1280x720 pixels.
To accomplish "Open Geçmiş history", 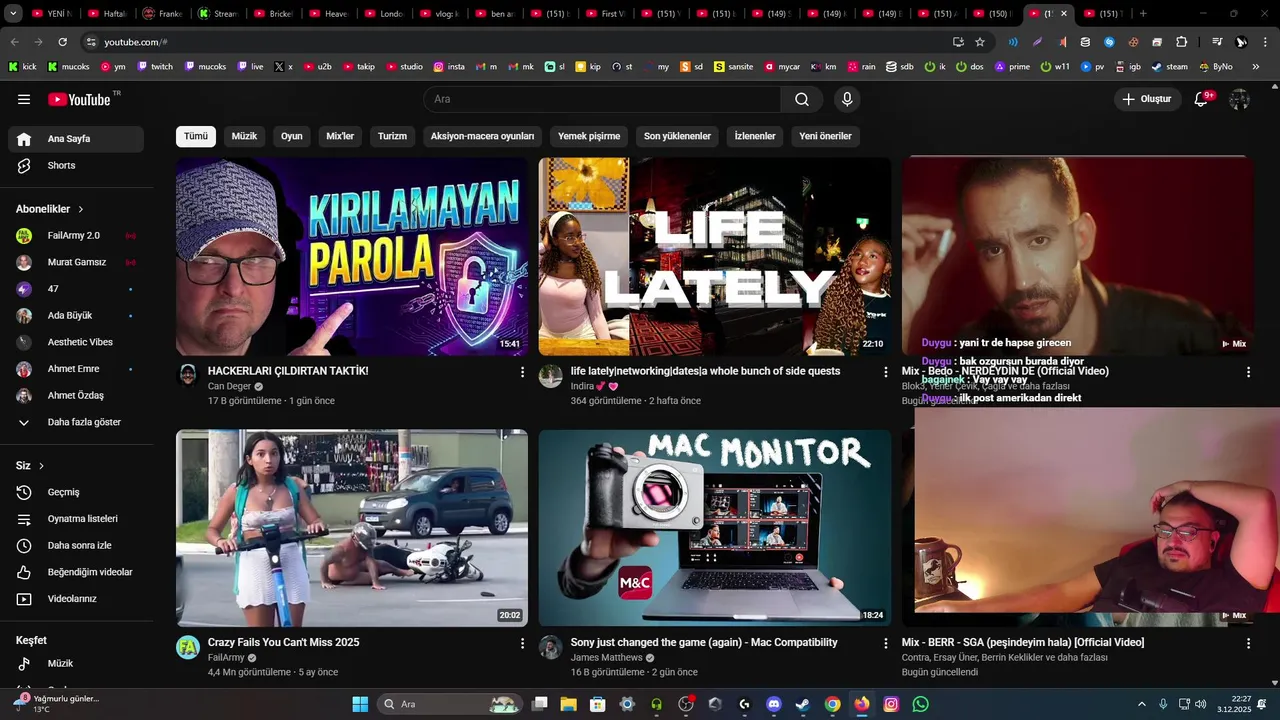I will point(76,492).
